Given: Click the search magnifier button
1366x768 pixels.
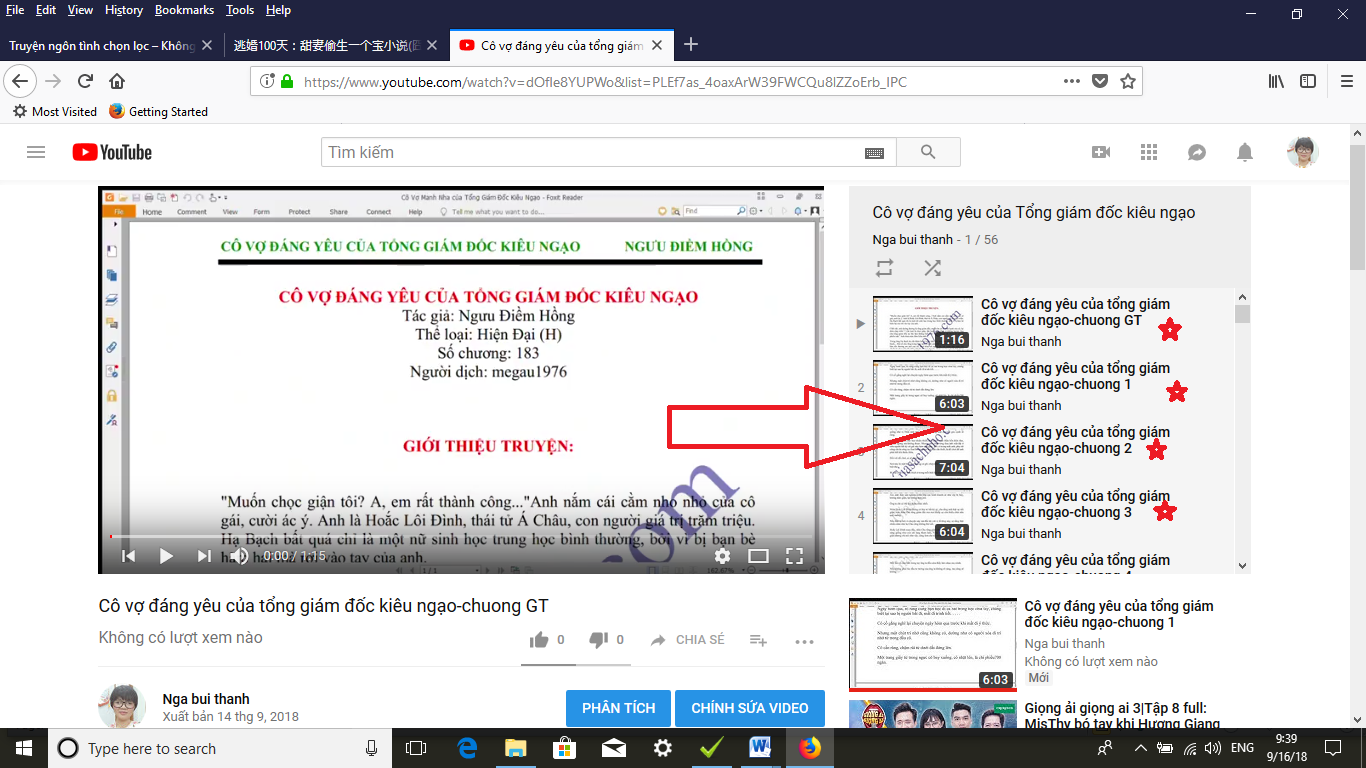Looking at the screenshot, I should click(x=928, y=152).
